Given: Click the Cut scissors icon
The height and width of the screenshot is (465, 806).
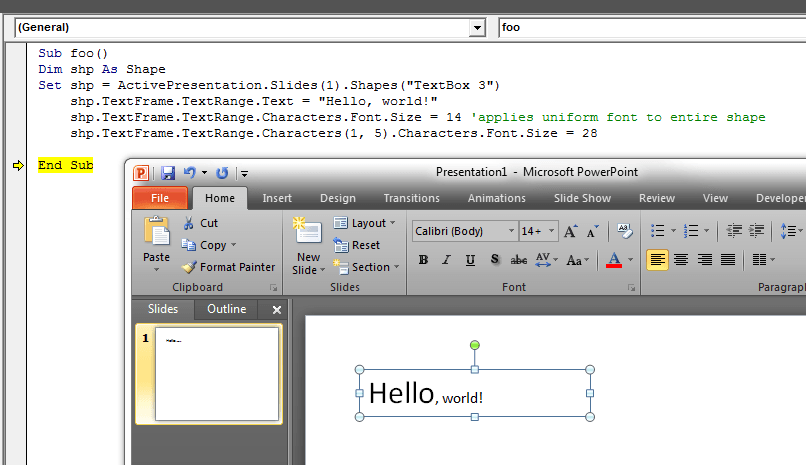Looking at the screenshot, I should [189, 223].
